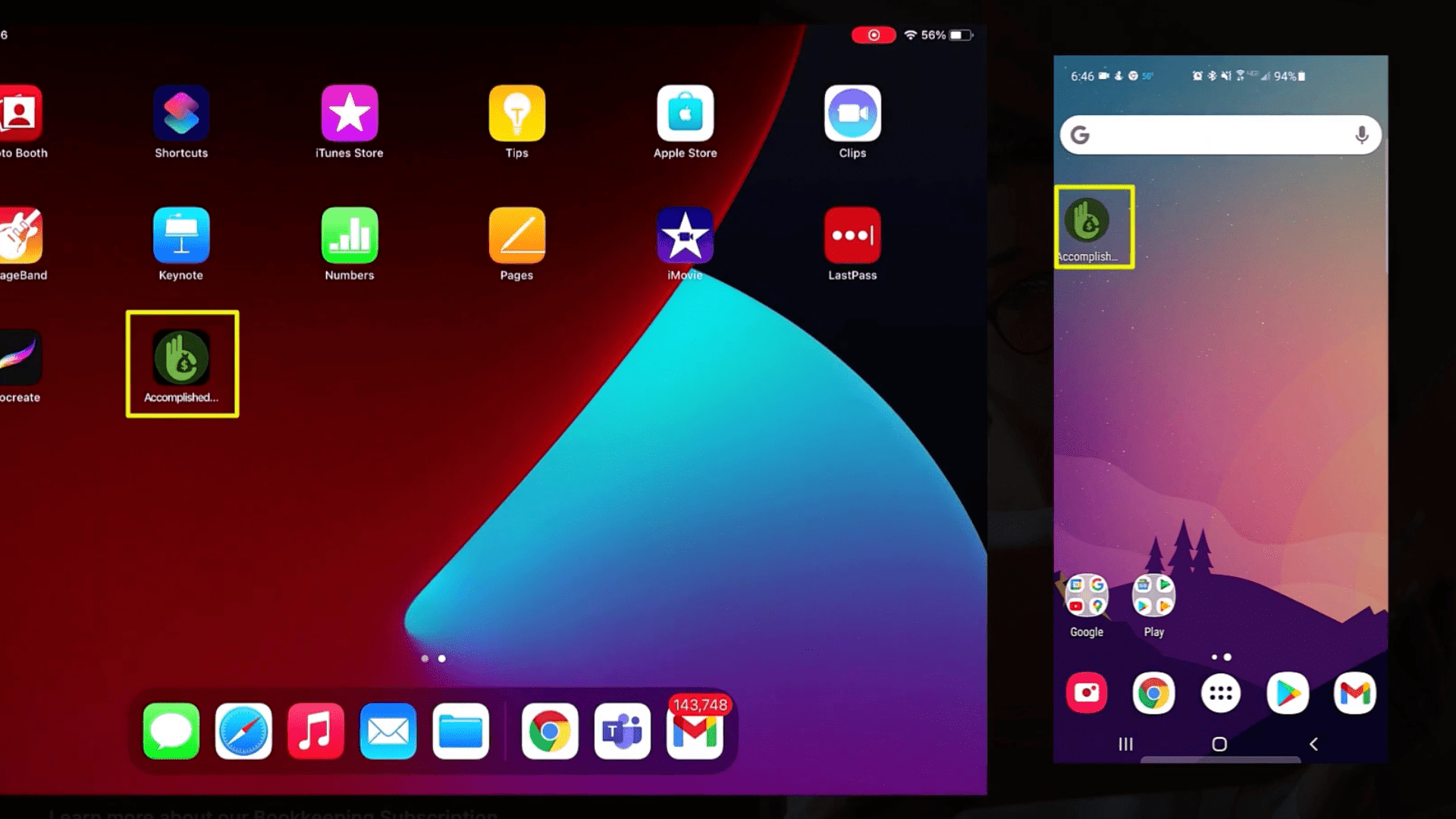Select Android home screen page indicator
The image size is (1456, 819).
pos(1221,655)
